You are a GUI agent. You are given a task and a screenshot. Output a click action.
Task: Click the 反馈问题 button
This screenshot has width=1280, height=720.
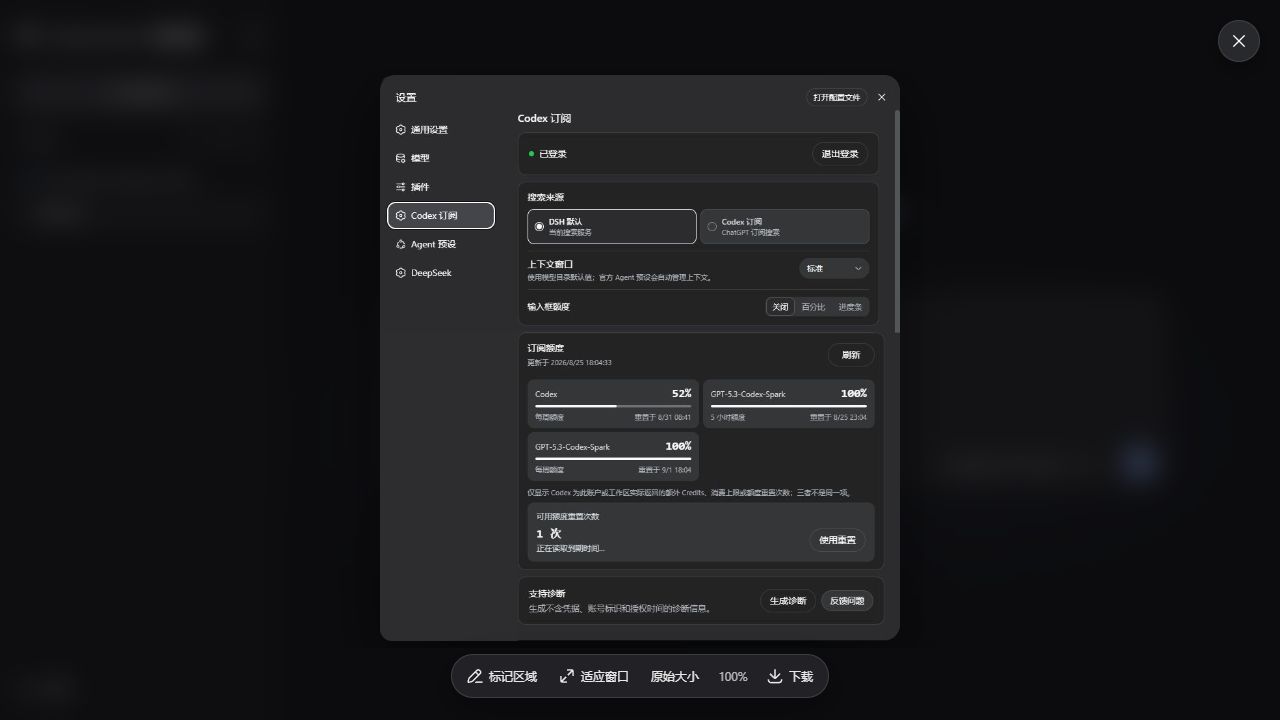847,601
